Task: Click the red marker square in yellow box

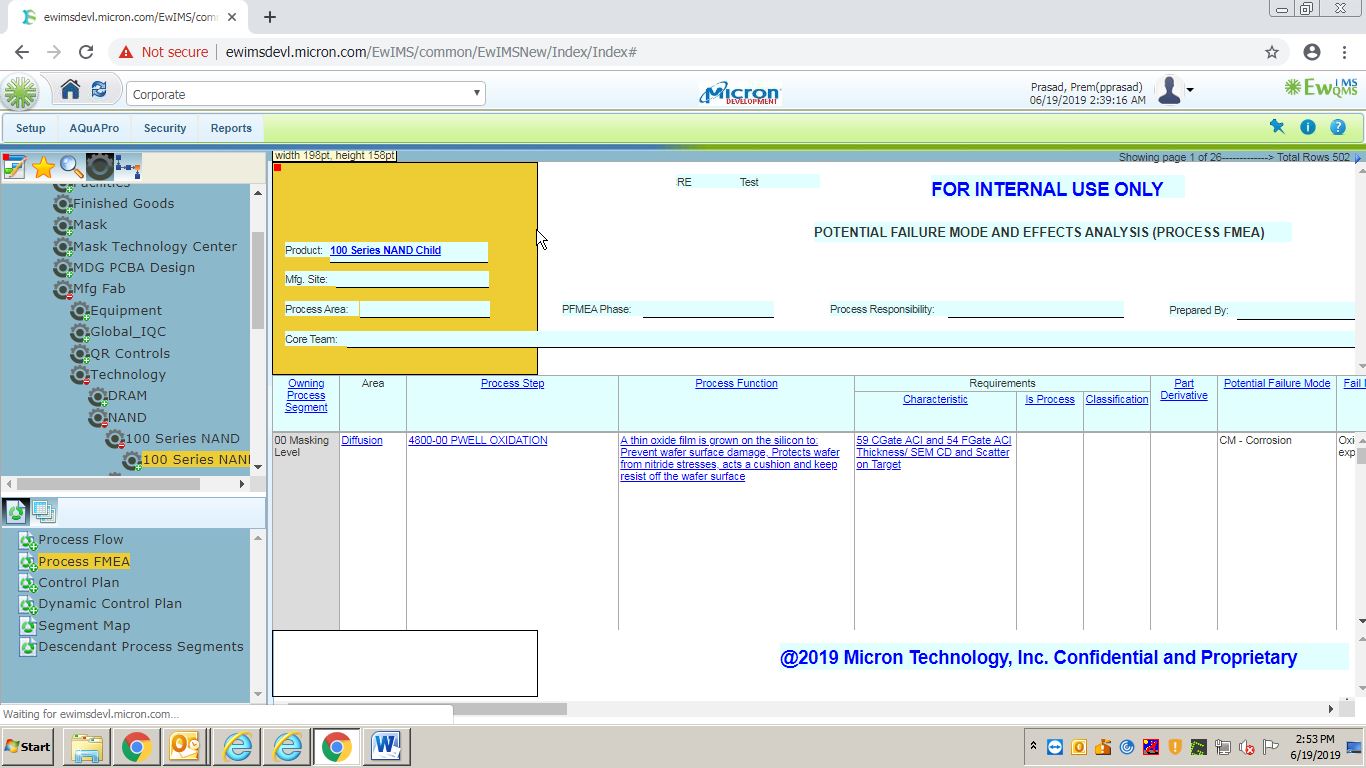Action: click(277, 167)
